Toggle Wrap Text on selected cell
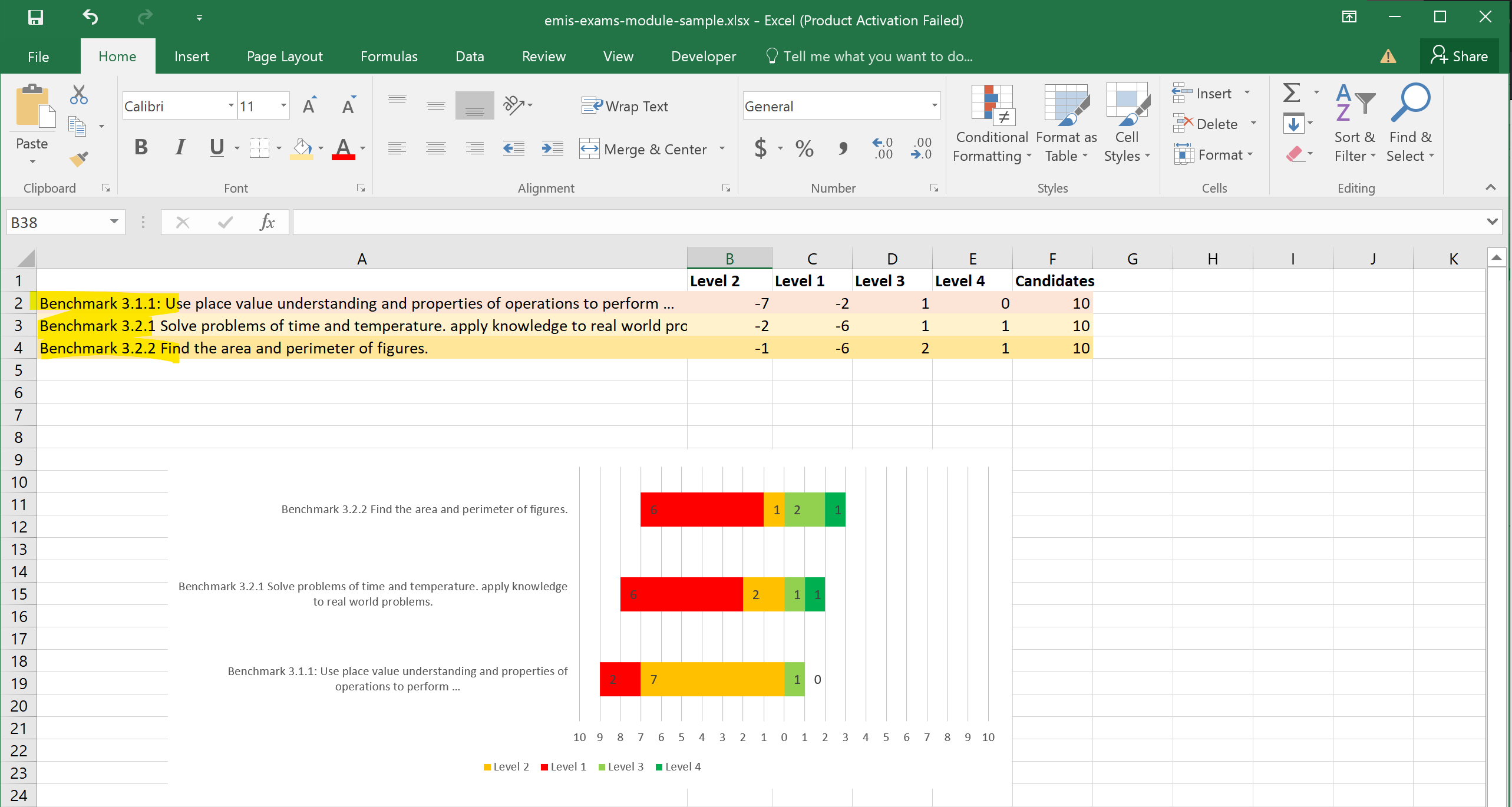The image size is (1512, 807). (x=625, y=107)
